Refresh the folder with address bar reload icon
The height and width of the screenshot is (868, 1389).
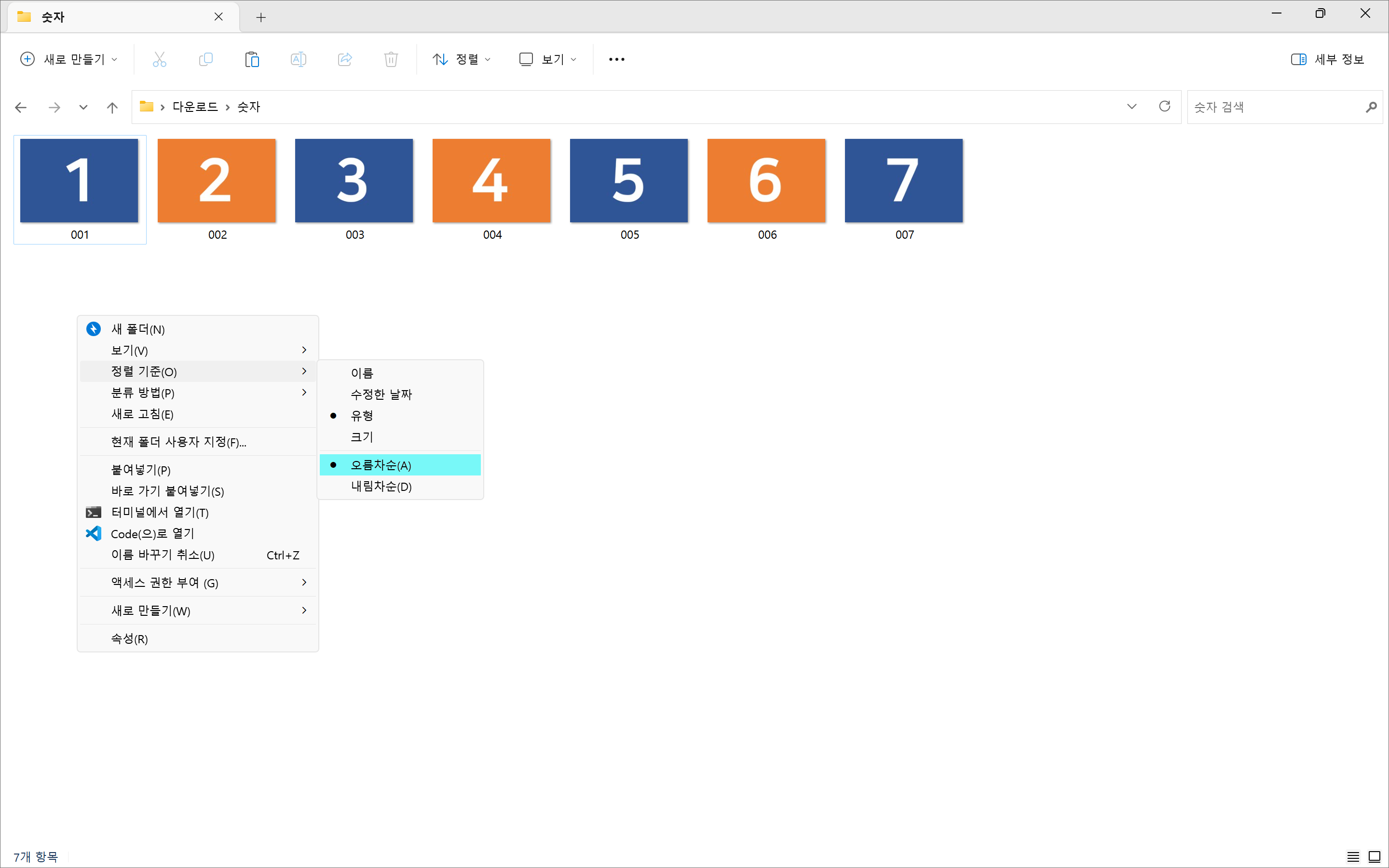point(1164,106)
